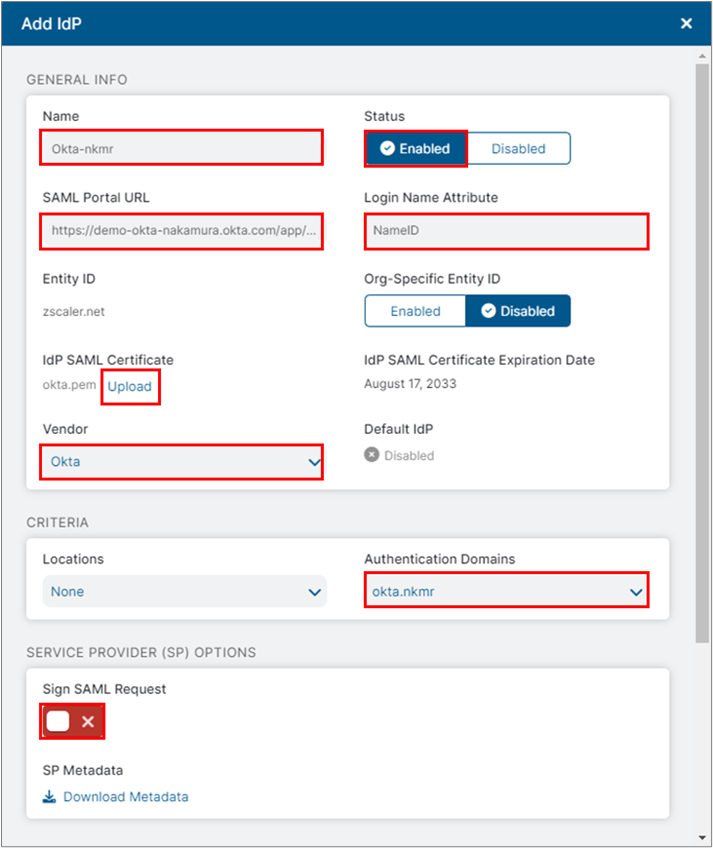Set Status to Enabled
This screenshot has height=848, width=713.
[415, 148]
